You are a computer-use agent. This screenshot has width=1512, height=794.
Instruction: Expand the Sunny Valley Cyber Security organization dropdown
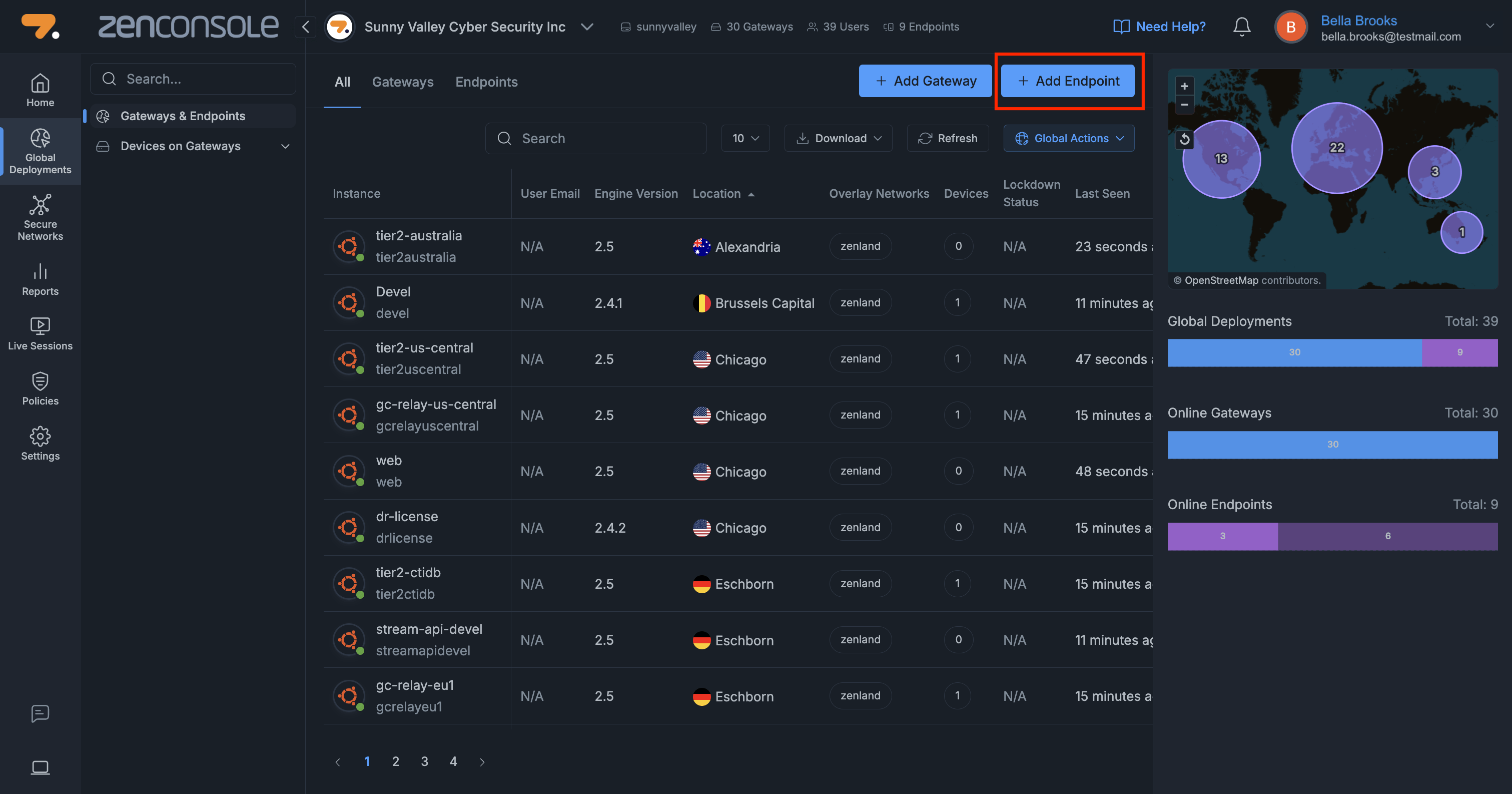[587, 27]
